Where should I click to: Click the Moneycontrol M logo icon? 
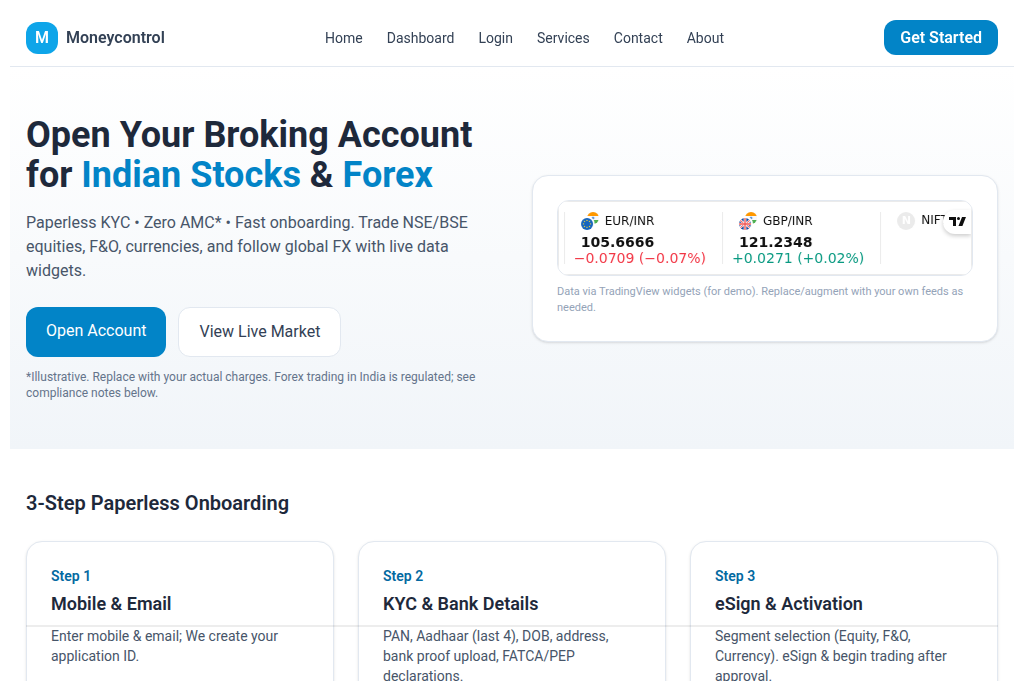tap(41, 37)
